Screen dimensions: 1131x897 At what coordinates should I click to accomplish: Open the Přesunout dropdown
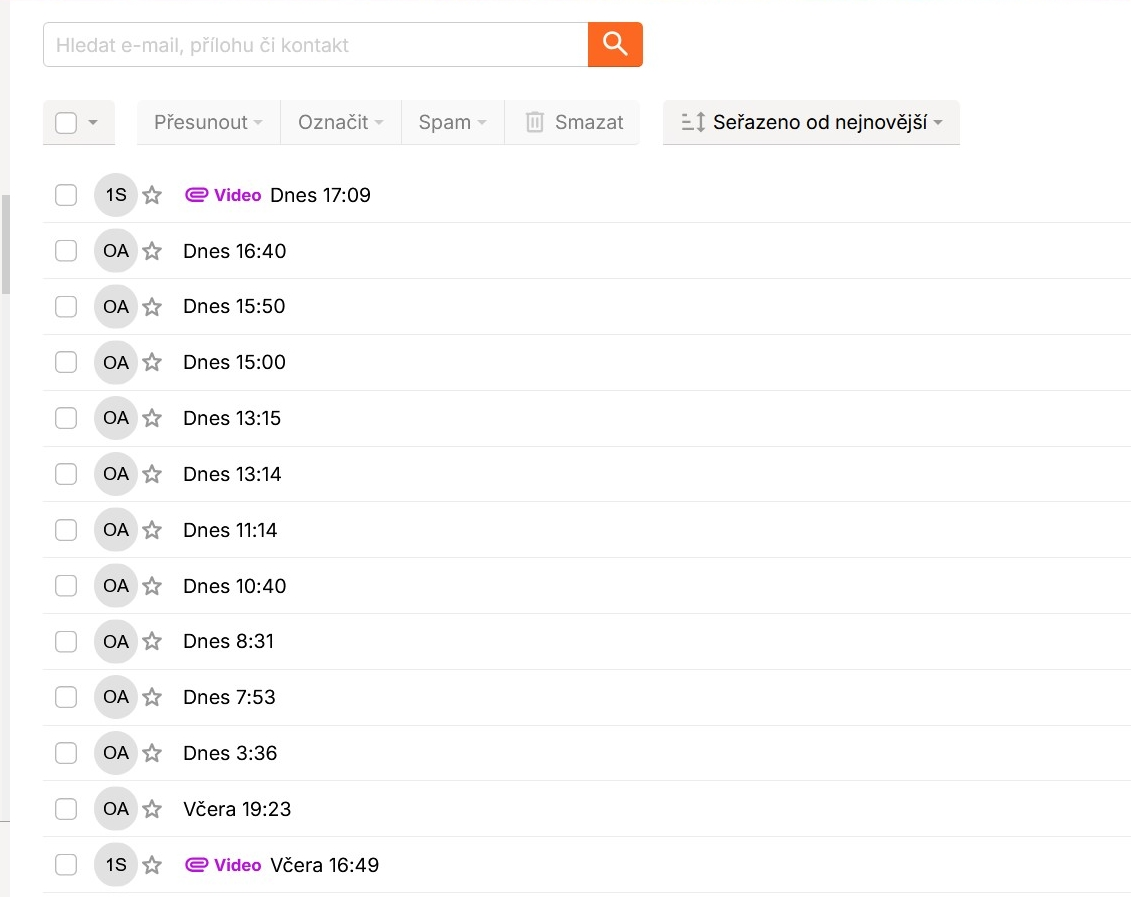[208, 123]
